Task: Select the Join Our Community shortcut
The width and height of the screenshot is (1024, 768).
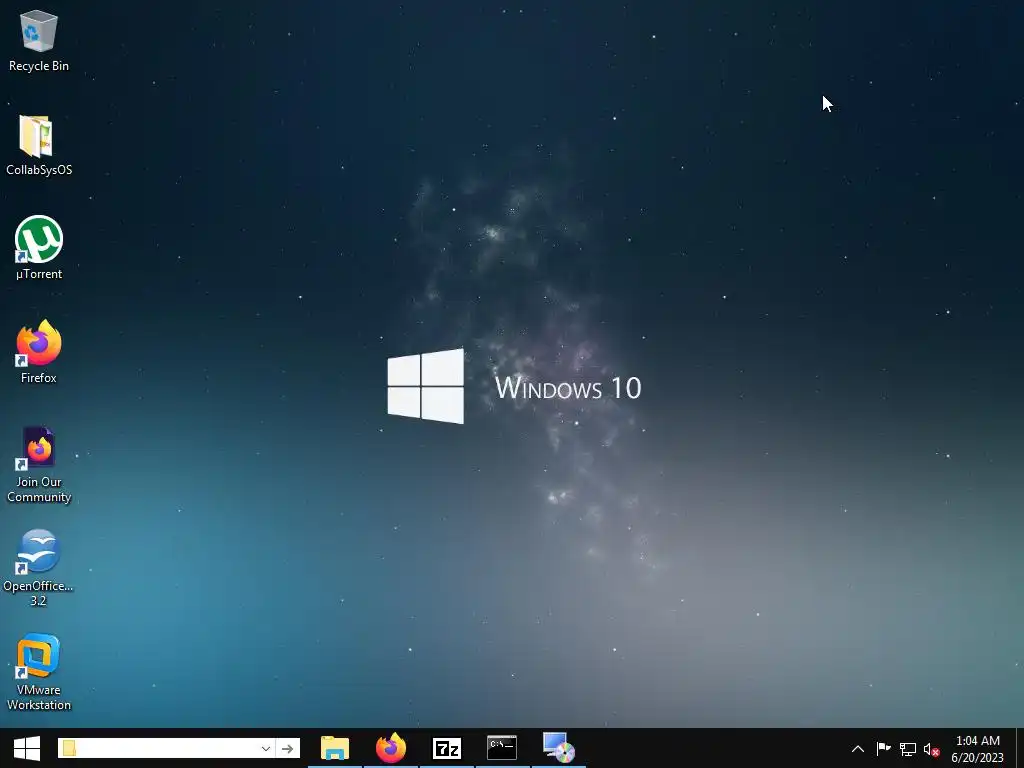Action: pyautogui.click(x=39, y=465)
